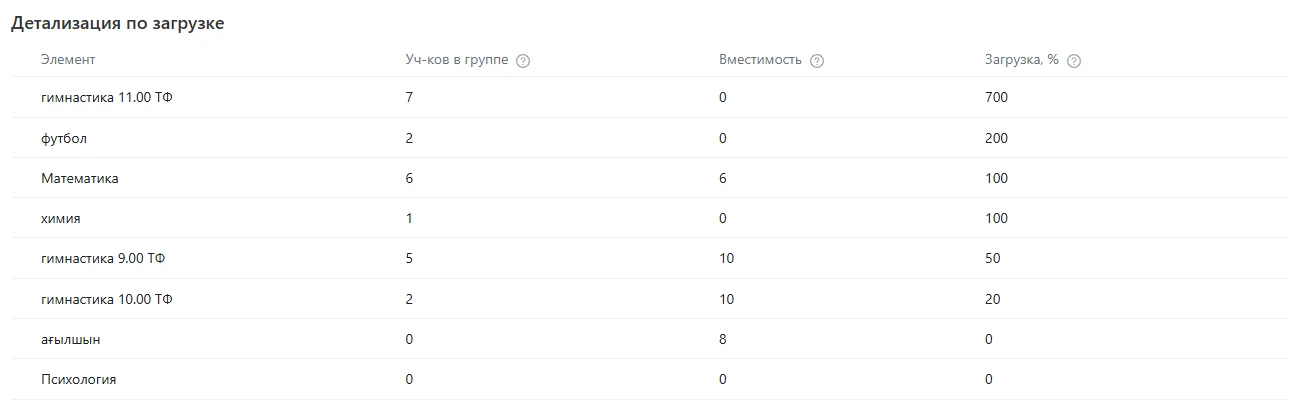Click the Загрузка, % column header
The height and width of the screenshot is (412, 1290).
[x=1022, y=60]
